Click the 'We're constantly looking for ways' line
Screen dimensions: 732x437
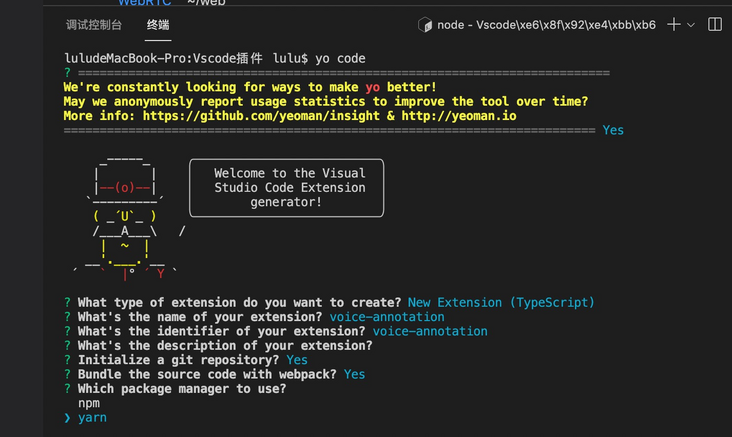click(x=250, y=87)
